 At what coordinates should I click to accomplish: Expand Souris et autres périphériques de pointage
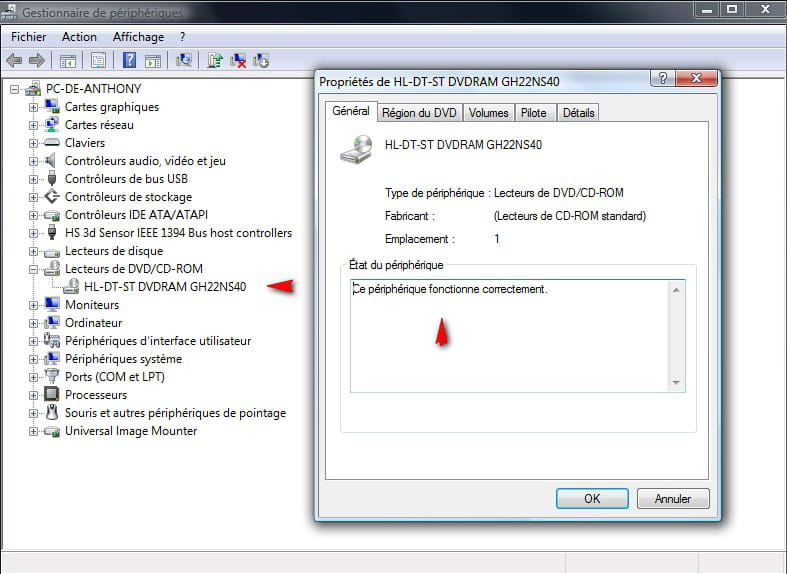tap(33, 413)
